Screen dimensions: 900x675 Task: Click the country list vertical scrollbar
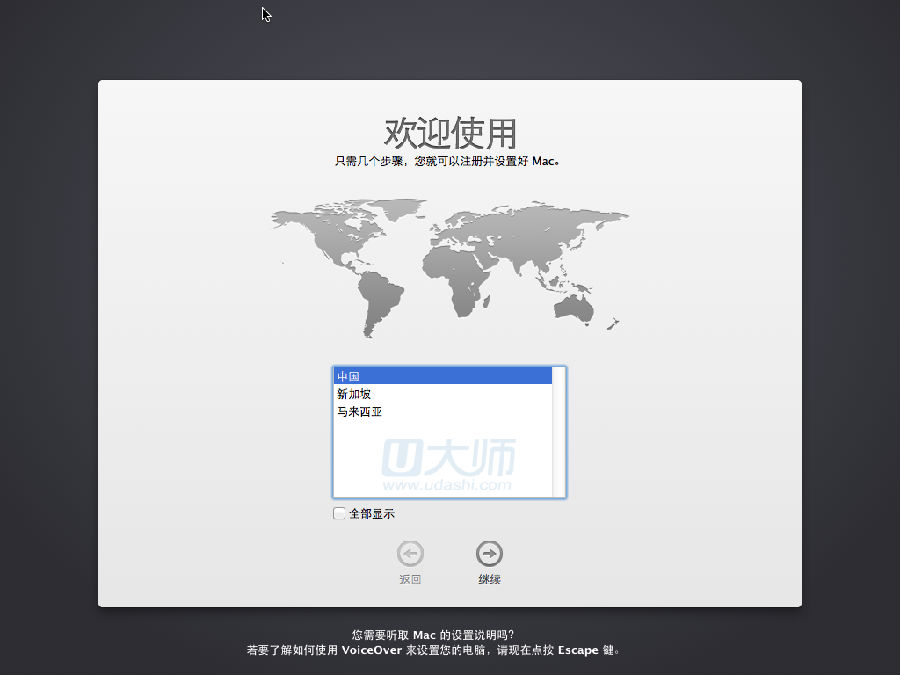(x=559, y=432)
